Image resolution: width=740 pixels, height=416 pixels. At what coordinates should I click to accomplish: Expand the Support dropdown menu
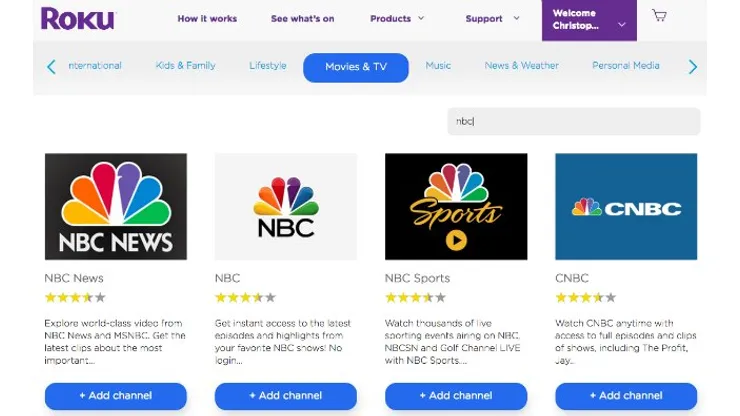pos(492,19)
